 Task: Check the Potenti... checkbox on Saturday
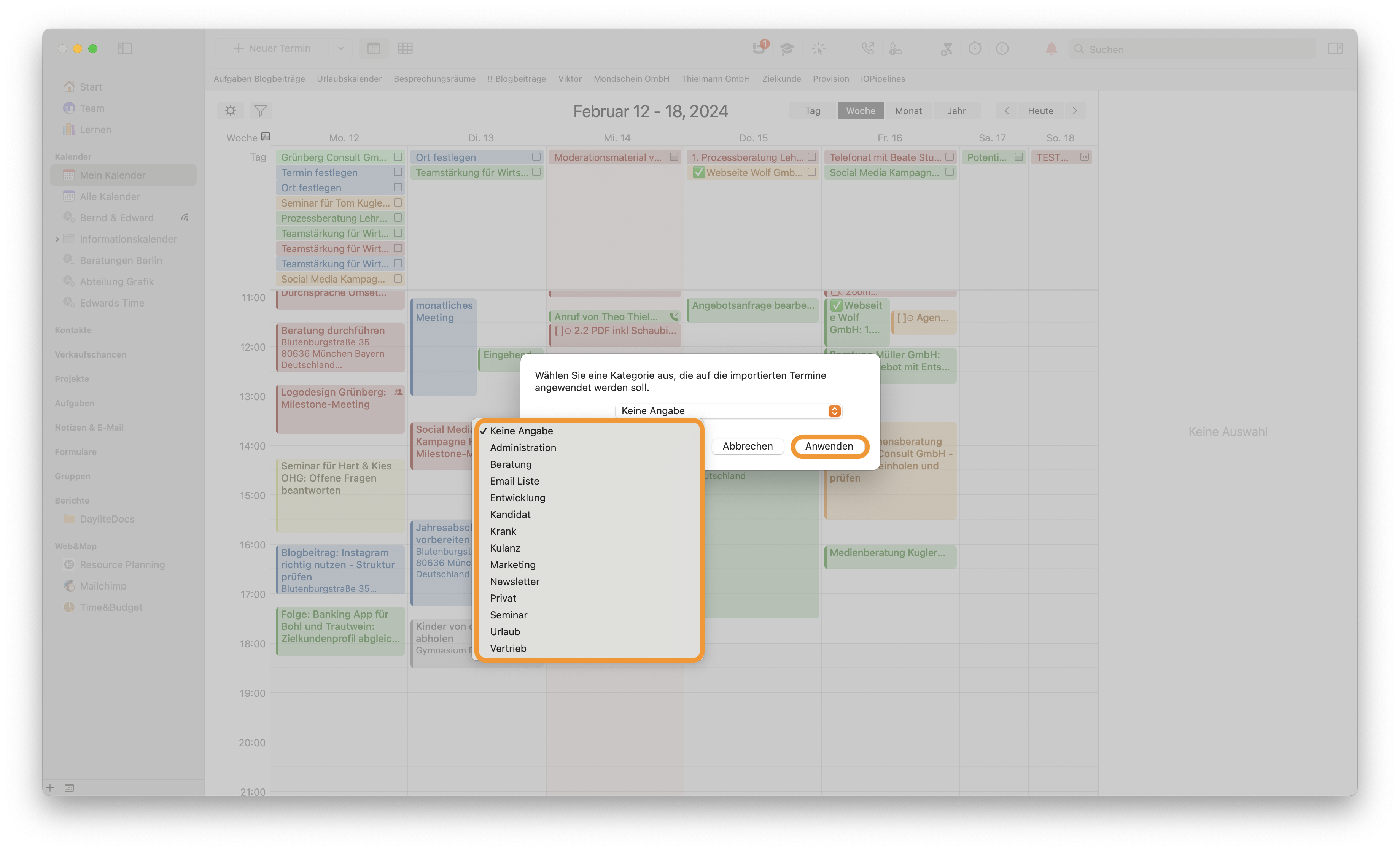coord(1019,157)
